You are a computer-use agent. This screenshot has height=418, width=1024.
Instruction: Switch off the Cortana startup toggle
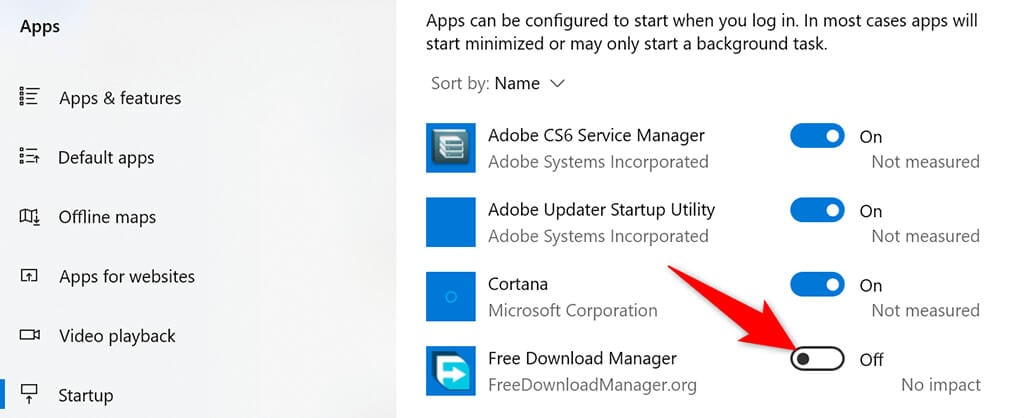(817, 285)
